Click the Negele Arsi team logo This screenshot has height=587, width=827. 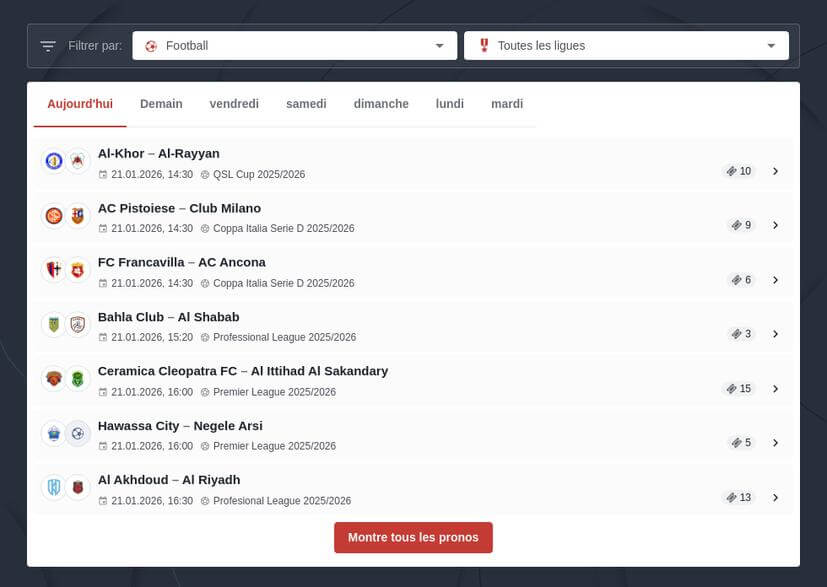click(x=78, y=433)
